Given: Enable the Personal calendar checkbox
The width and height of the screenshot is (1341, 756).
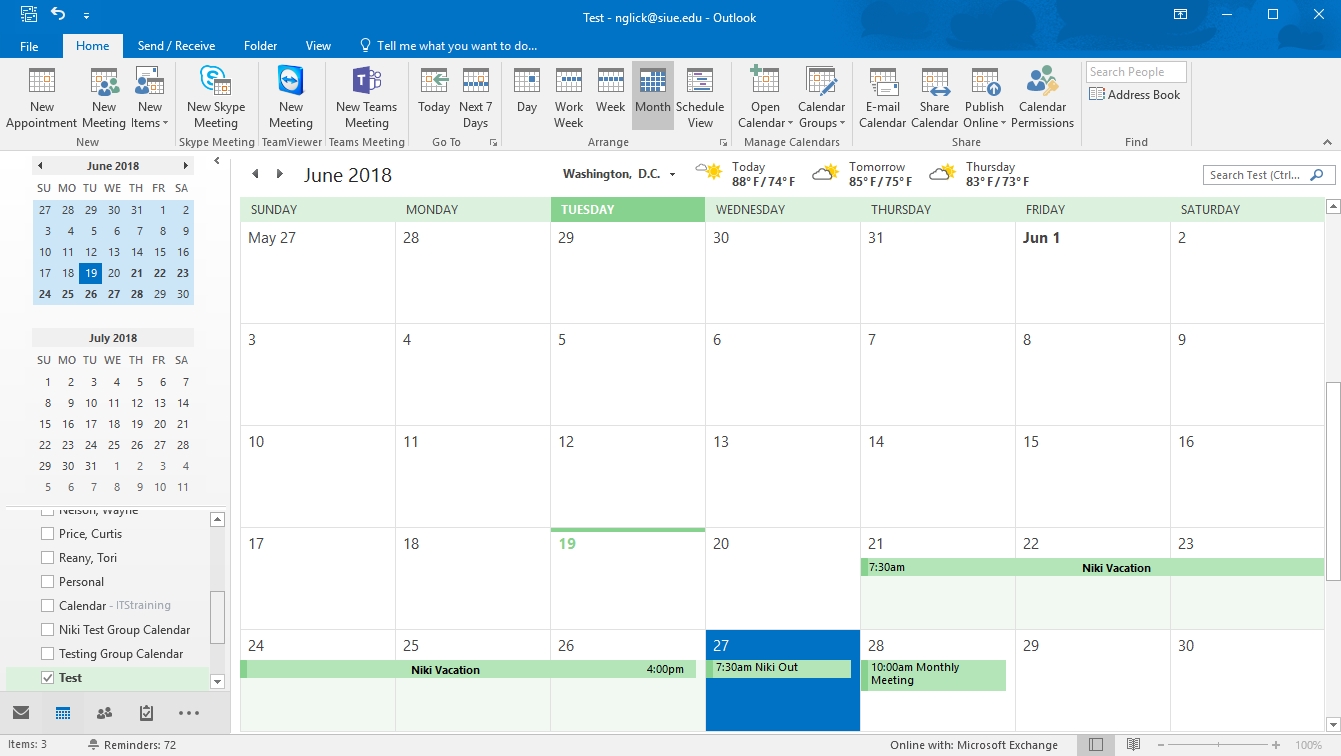Looking at the screenshot, I should [x=47, y=582].
